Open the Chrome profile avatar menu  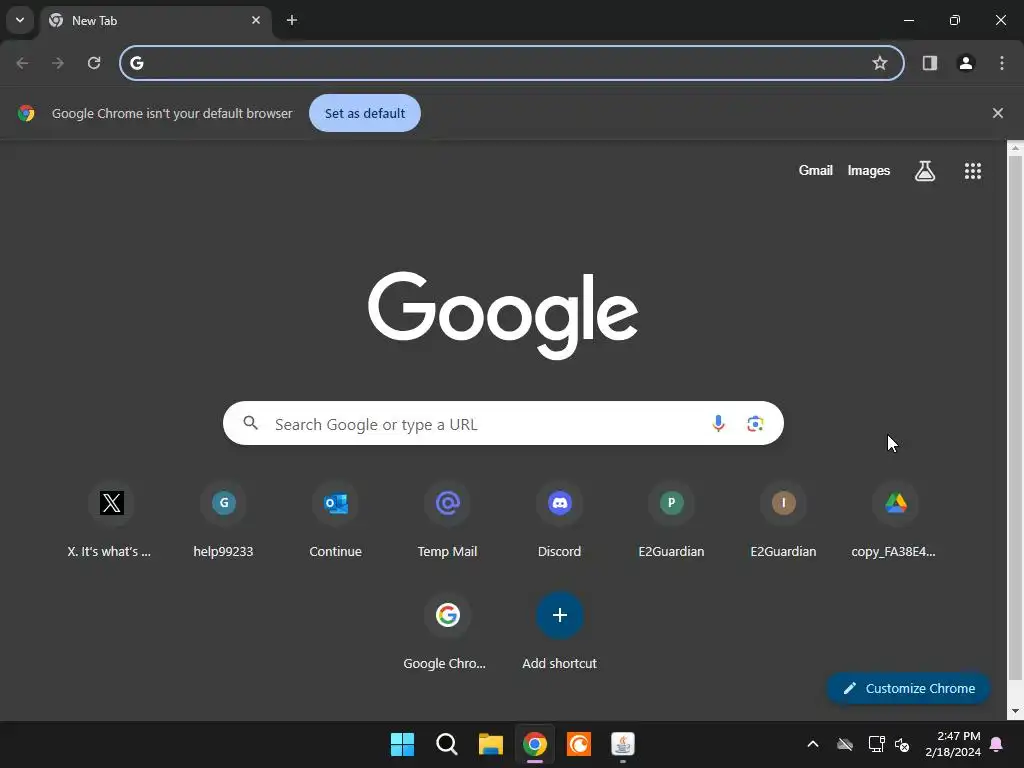[965, 63]
